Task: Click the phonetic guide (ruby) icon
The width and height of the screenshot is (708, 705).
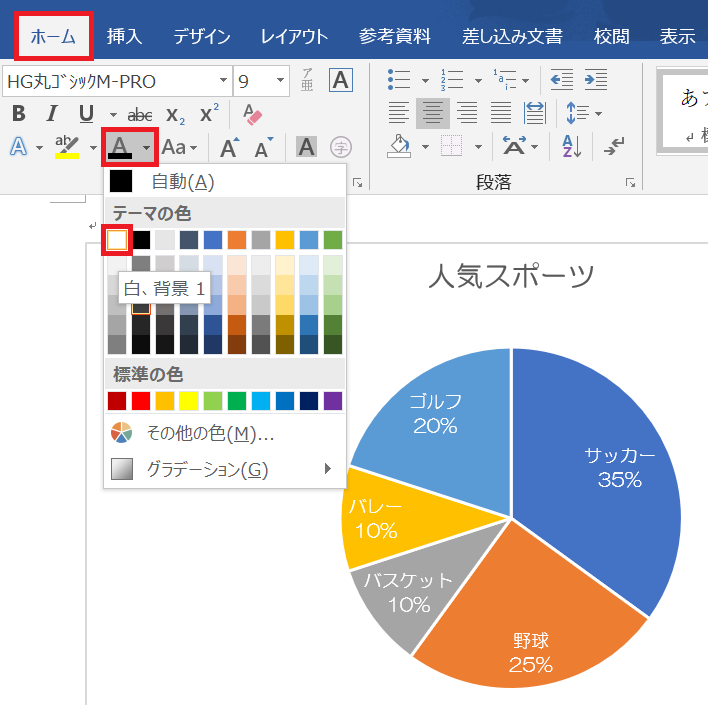Action: pos(307,80)
